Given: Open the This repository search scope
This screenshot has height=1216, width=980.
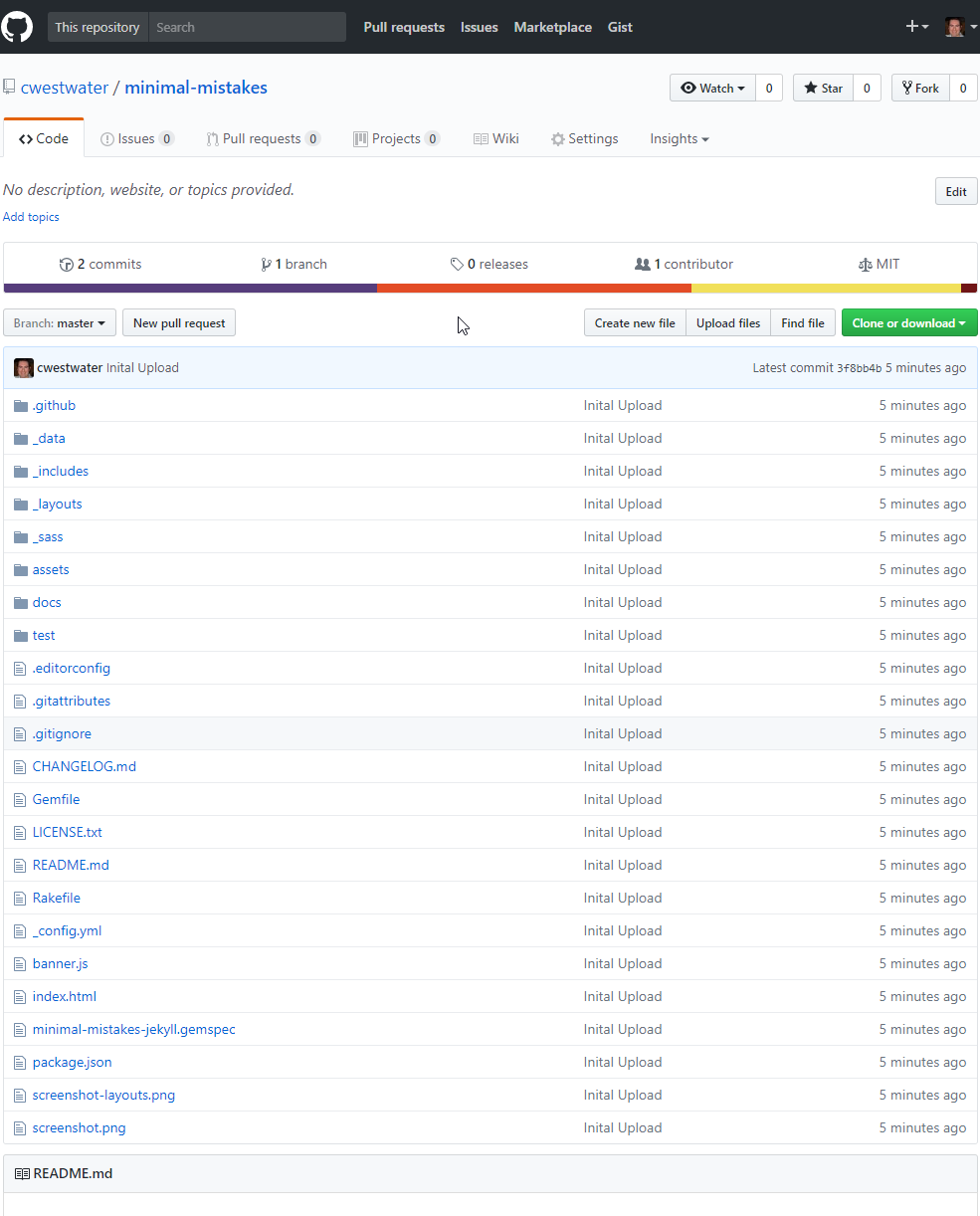Looking at the screenshot, I should pos(98,27).
